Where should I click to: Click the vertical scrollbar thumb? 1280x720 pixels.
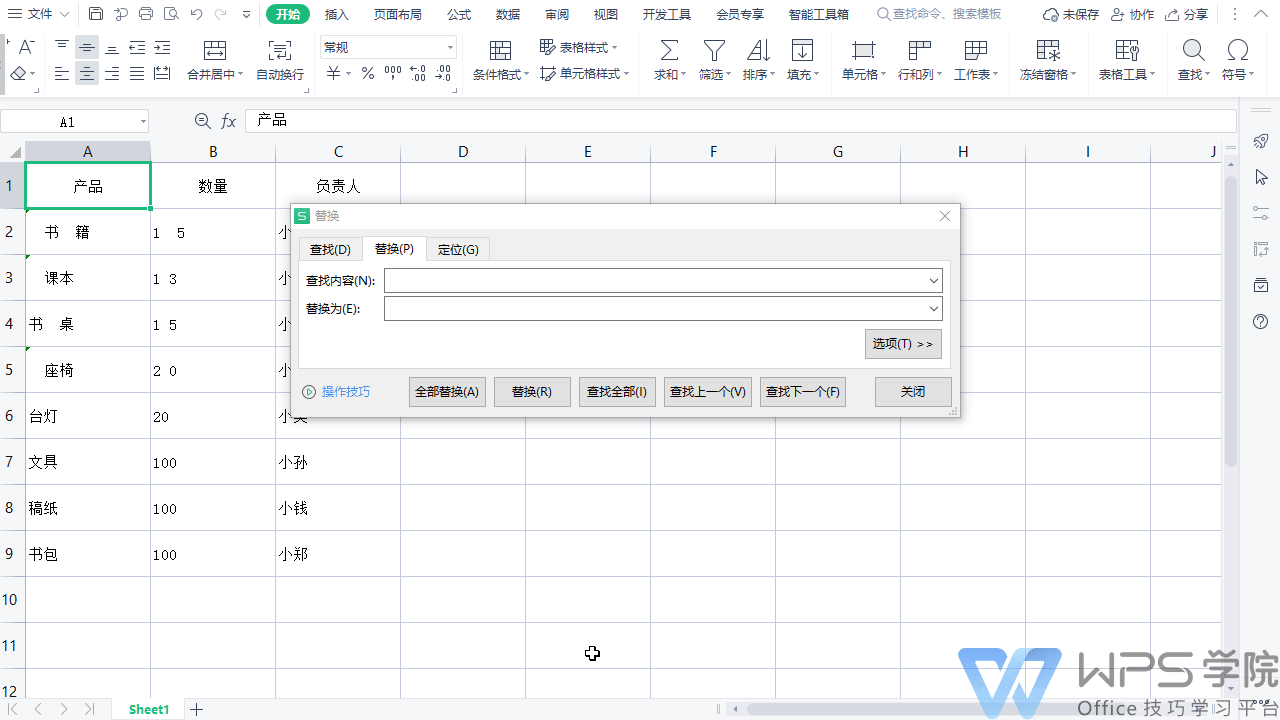tap(1231, 320)
